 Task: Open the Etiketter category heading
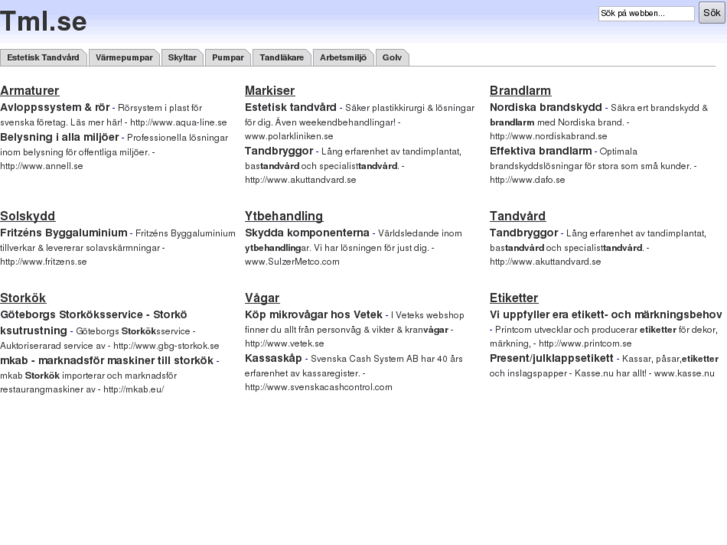click(x=514, y=298)
